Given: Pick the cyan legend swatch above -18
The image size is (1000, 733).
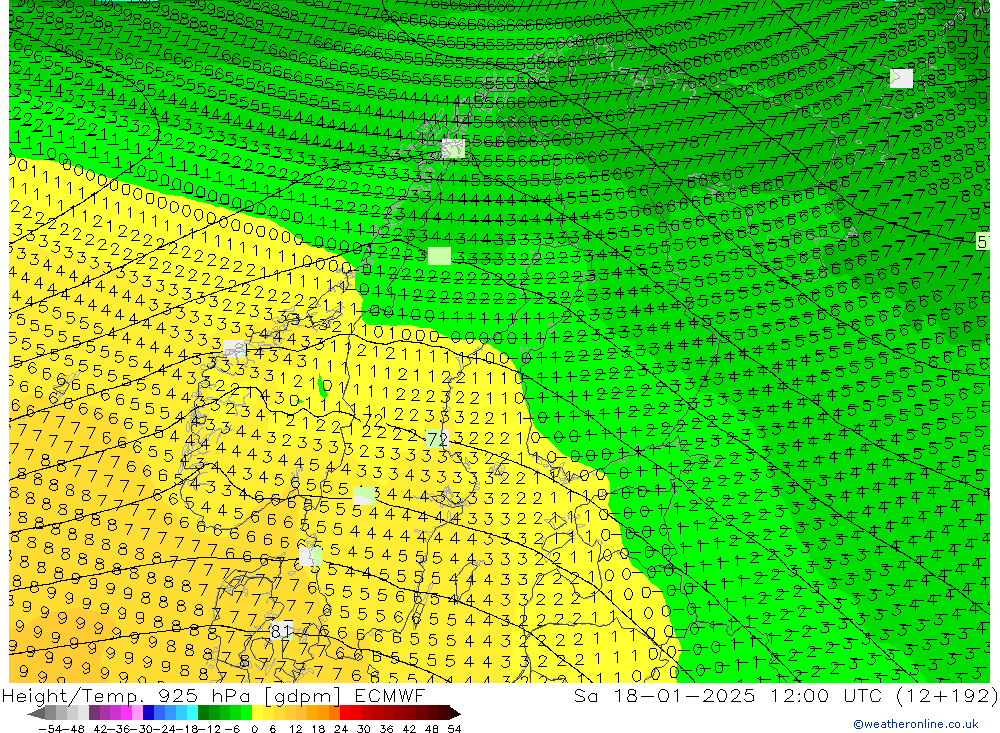Looking at the screenshot, I should coord(191,713).
